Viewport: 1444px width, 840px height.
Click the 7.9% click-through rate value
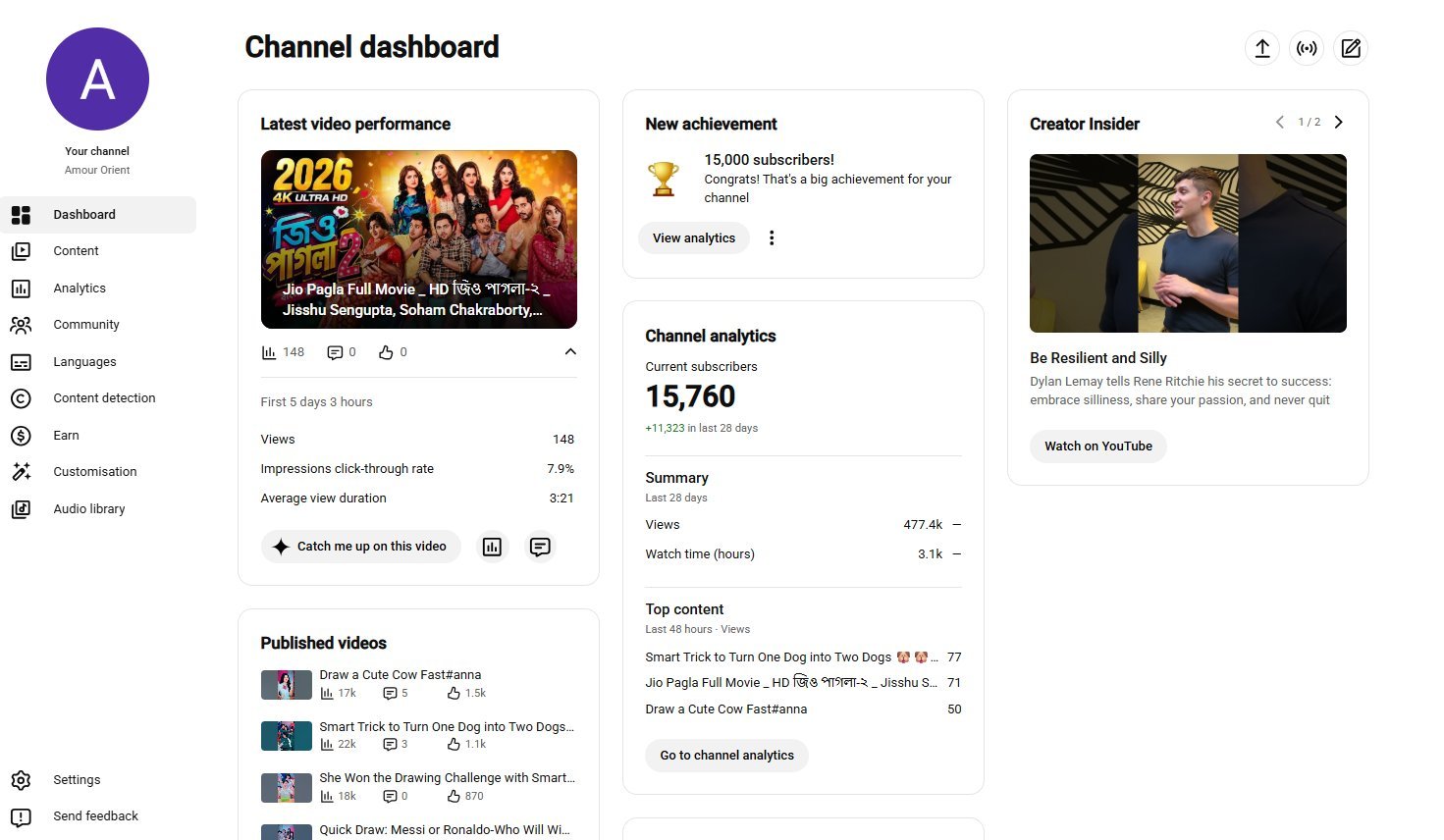[561, 469]
